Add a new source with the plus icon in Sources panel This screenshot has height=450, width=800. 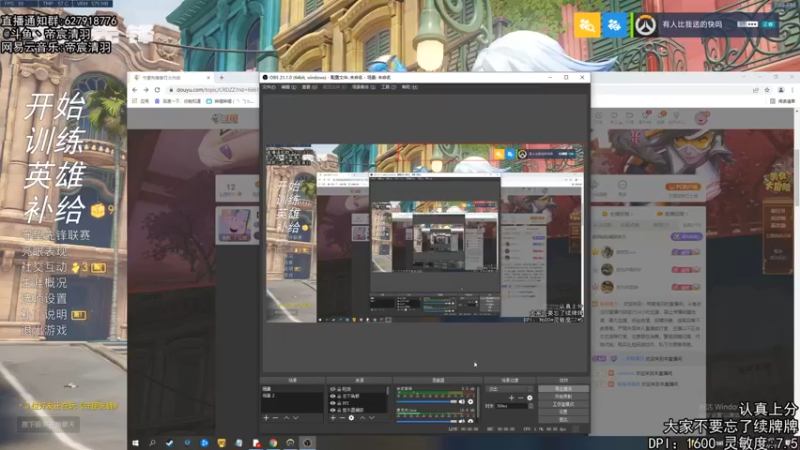tap(333, 417)
